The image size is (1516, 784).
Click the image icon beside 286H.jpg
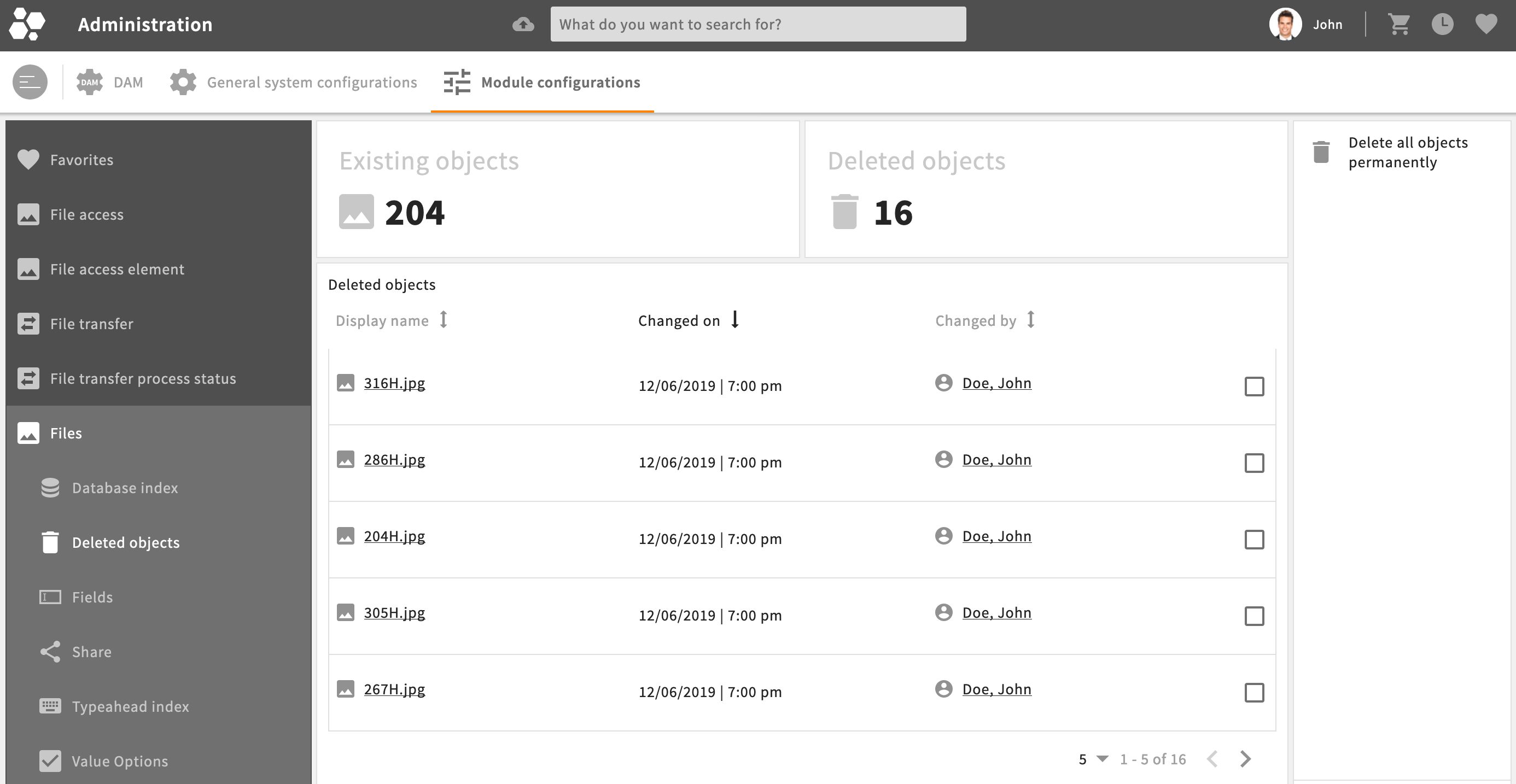coord(346,459)
